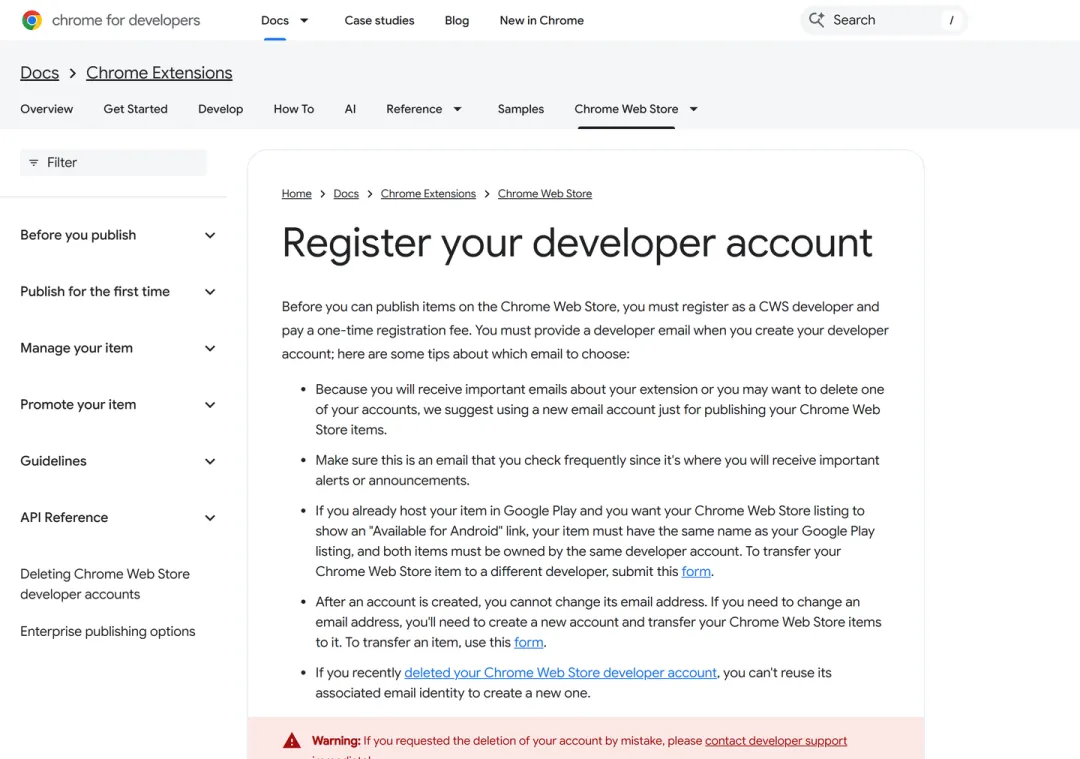Click the Chrome Web Store breadcrumb link

pos(545,194)
